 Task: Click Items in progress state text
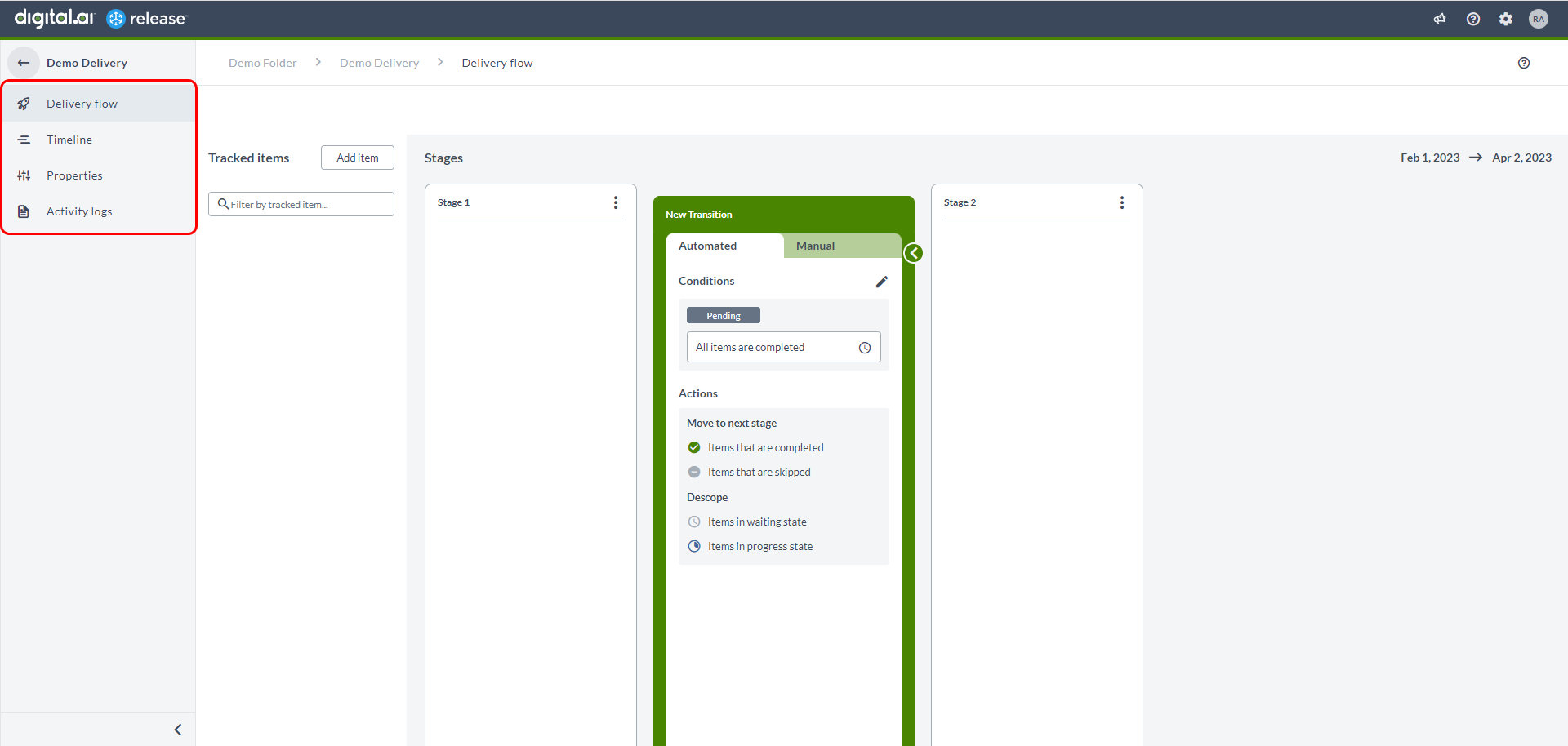[760, 546]
